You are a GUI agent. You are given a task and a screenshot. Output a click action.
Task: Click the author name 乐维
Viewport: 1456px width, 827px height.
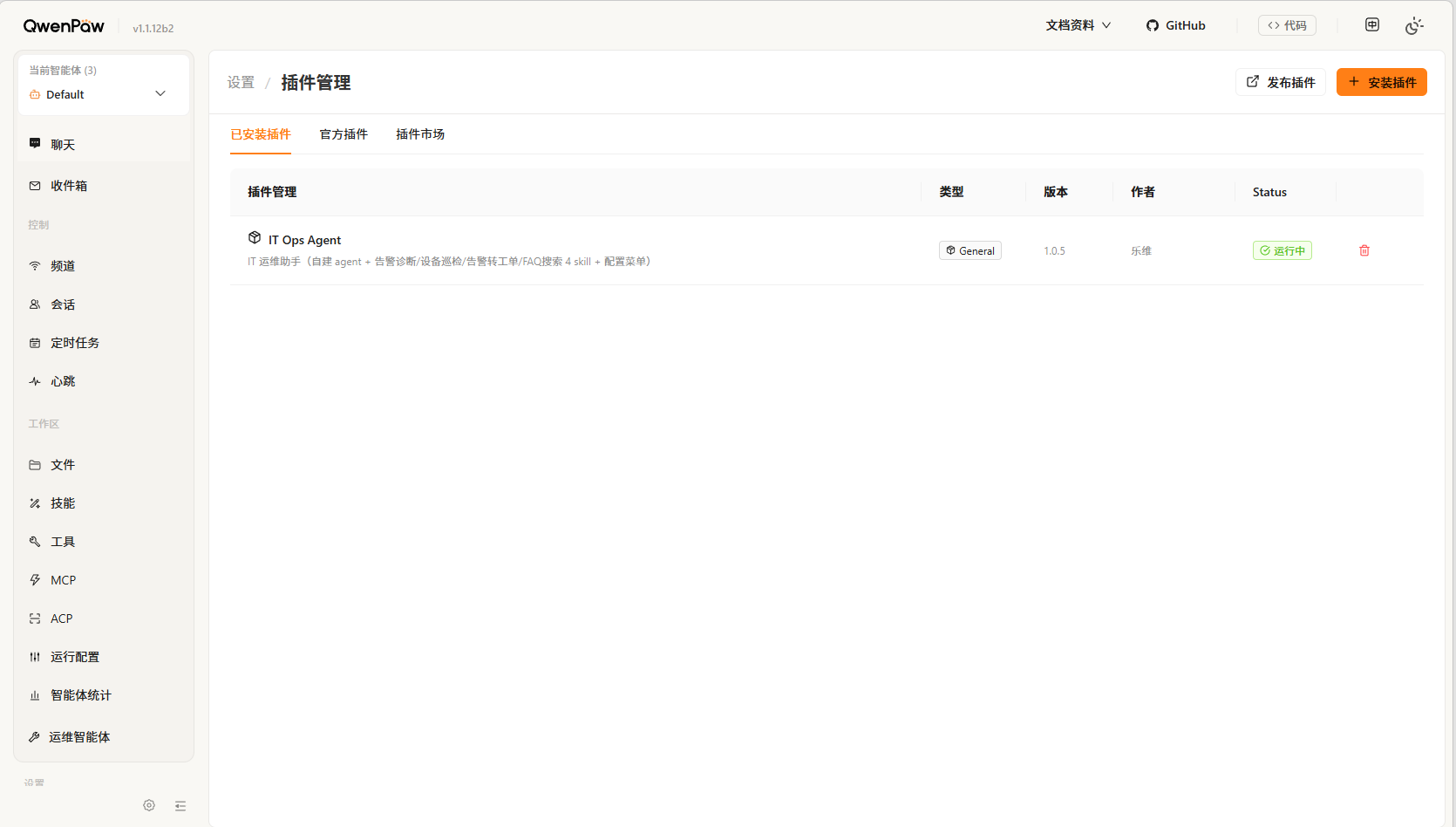point(1141,250)
